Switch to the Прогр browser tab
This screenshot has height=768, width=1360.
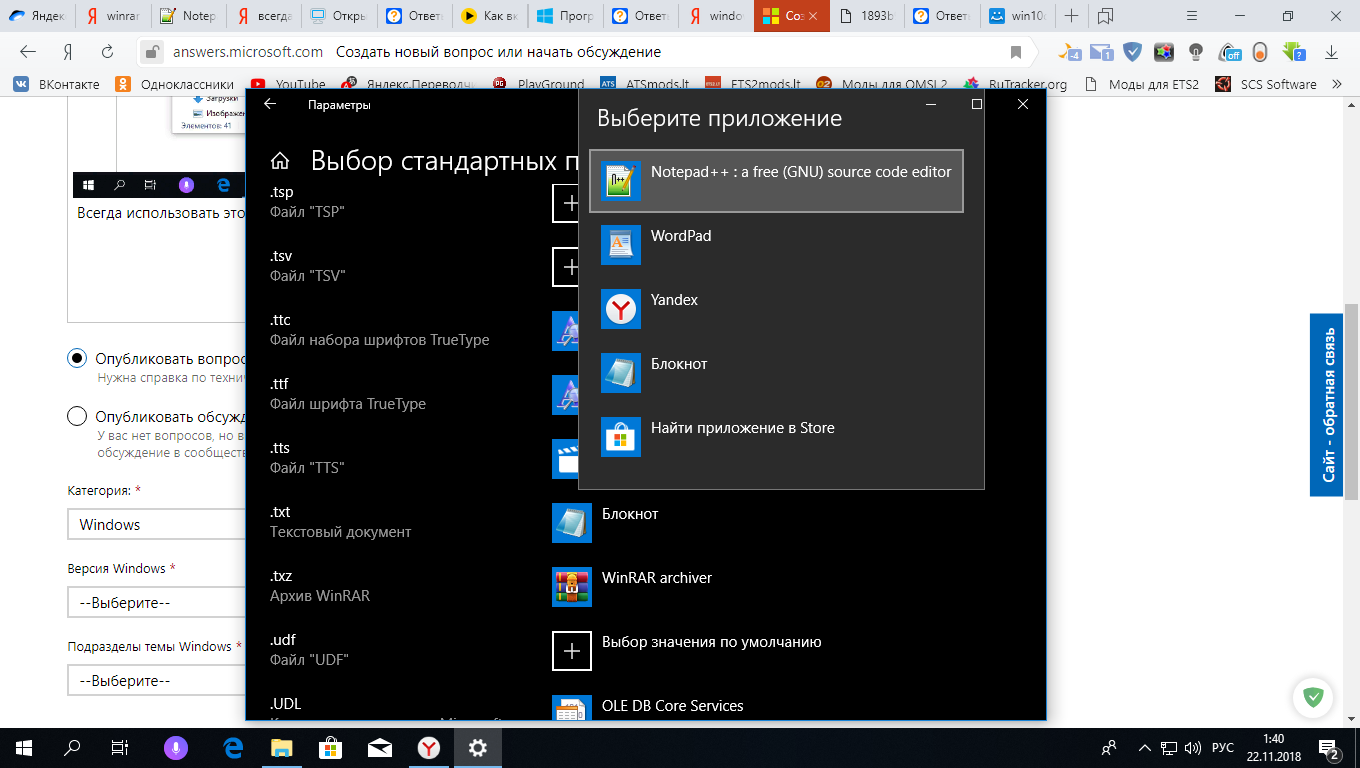pos(564,16)
